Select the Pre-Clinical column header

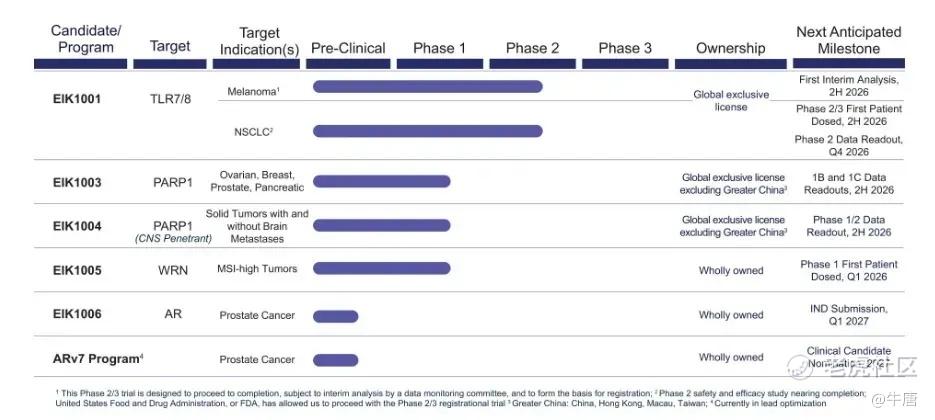click(348, 48)
